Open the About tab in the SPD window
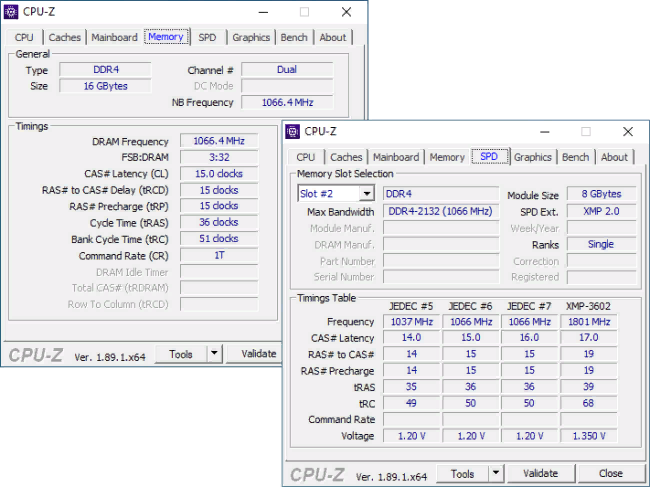The image size is (650, 487). (614, 157)
